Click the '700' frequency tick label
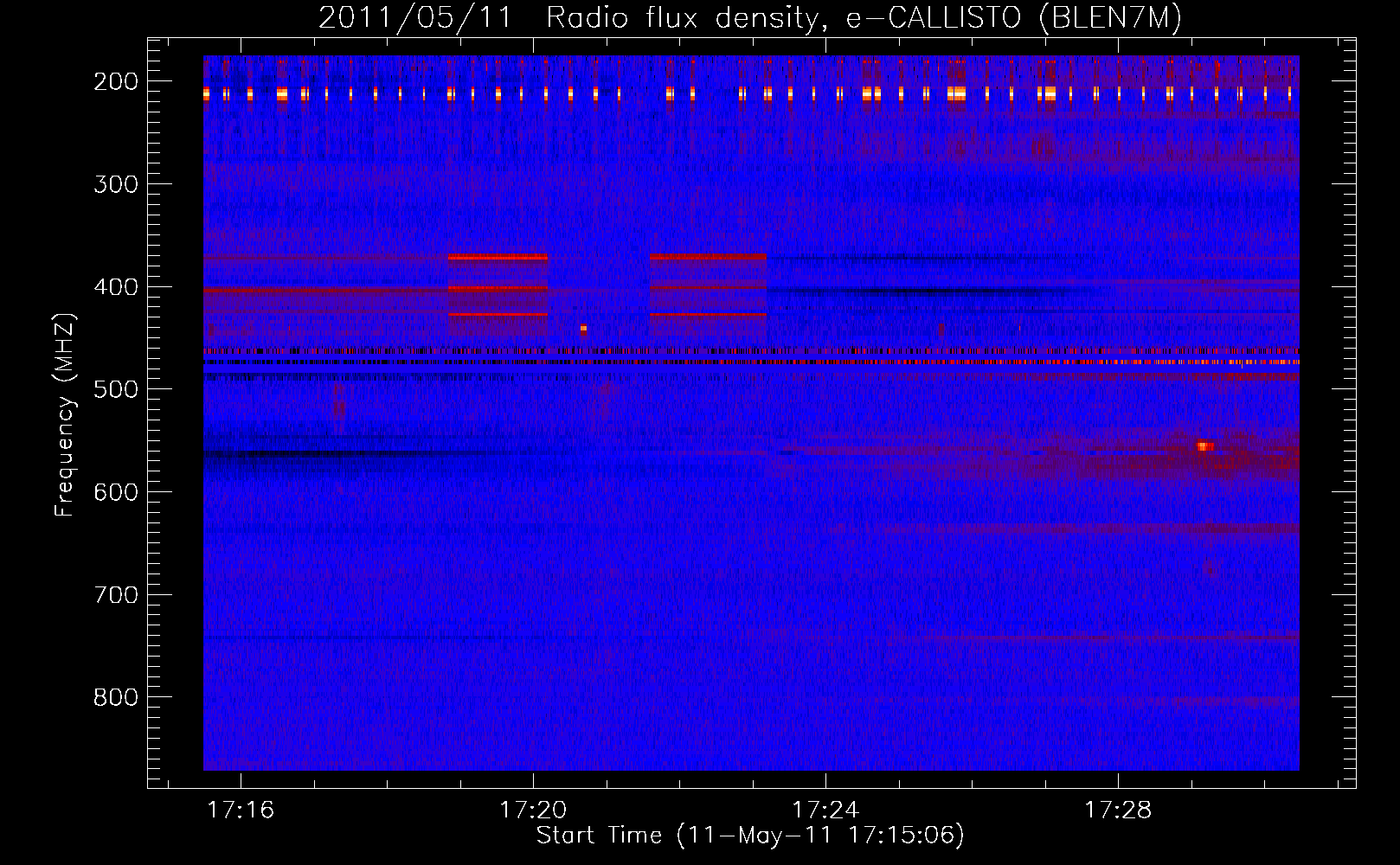Image resolution: width=1400 pixels, height=865 pixels. (x=116, y=595)
